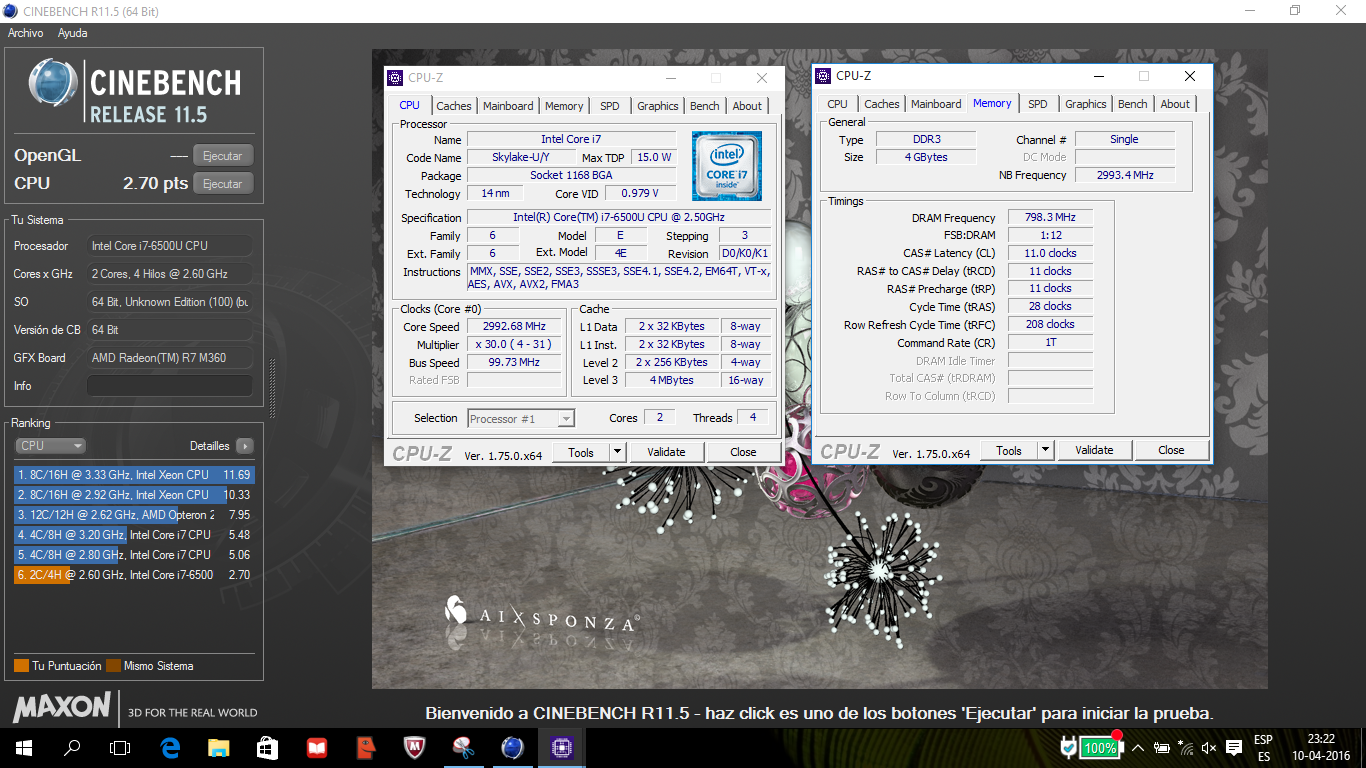The image size is (1366, 768).
Task: Open the Wi-Fi network tray icon
Action: (1185, 747)
